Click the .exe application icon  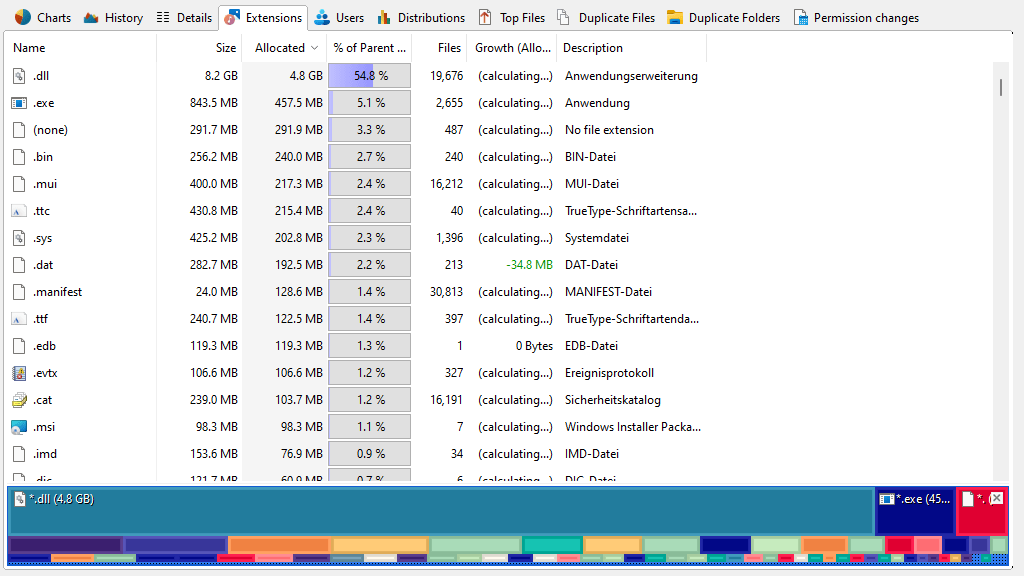pos(18,103)
